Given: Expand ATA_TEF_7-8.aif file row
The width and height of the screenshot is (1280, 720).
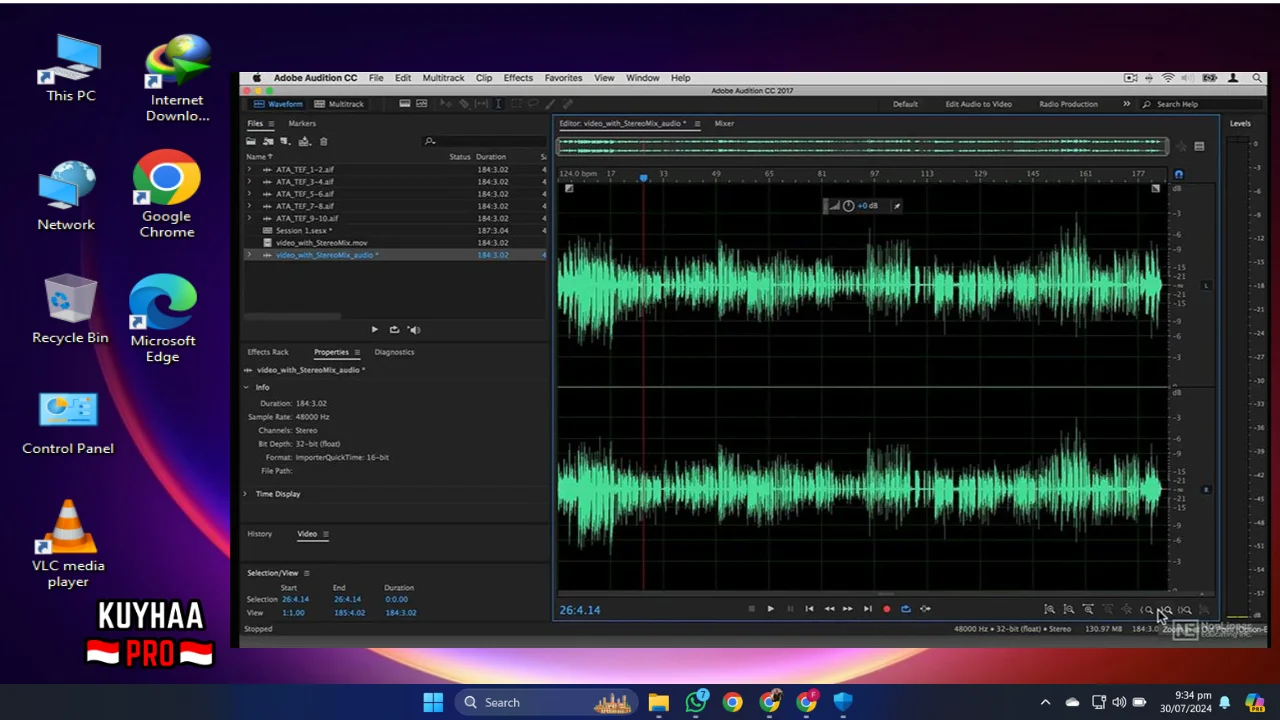Looking at the screenshot, I should (249, 206).
